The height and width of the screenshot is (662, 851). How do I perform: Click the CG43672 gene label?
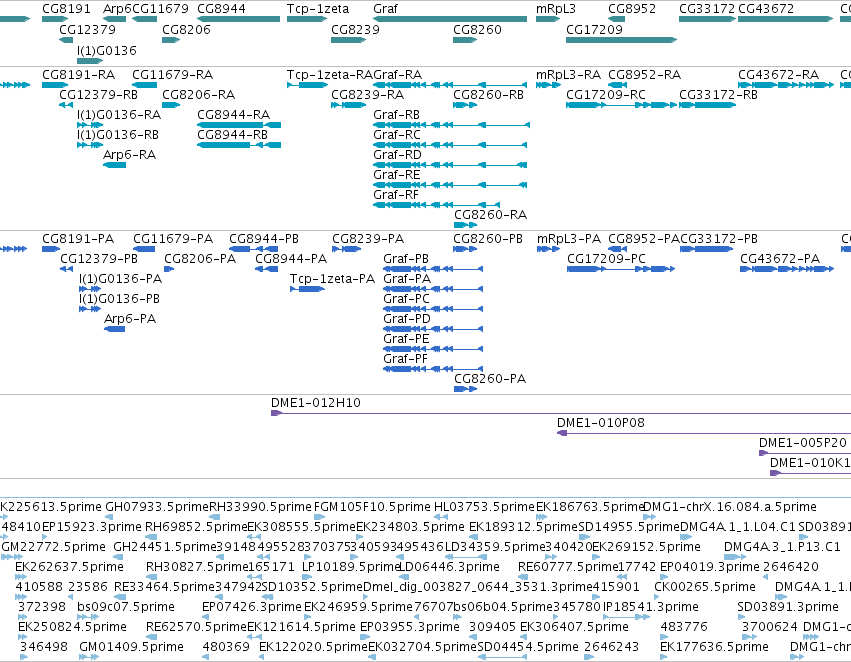click(x=766, y=9)
